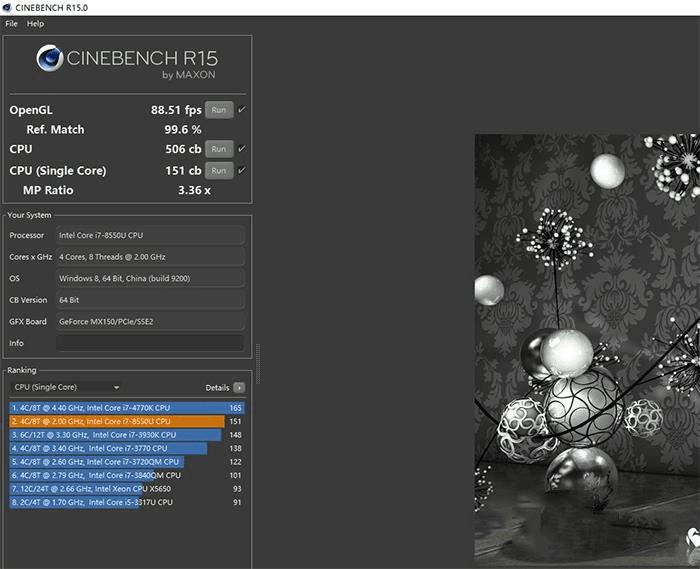Open the Help menu
The width and height of the screenshot is (700, 569).
click(35, 24)
